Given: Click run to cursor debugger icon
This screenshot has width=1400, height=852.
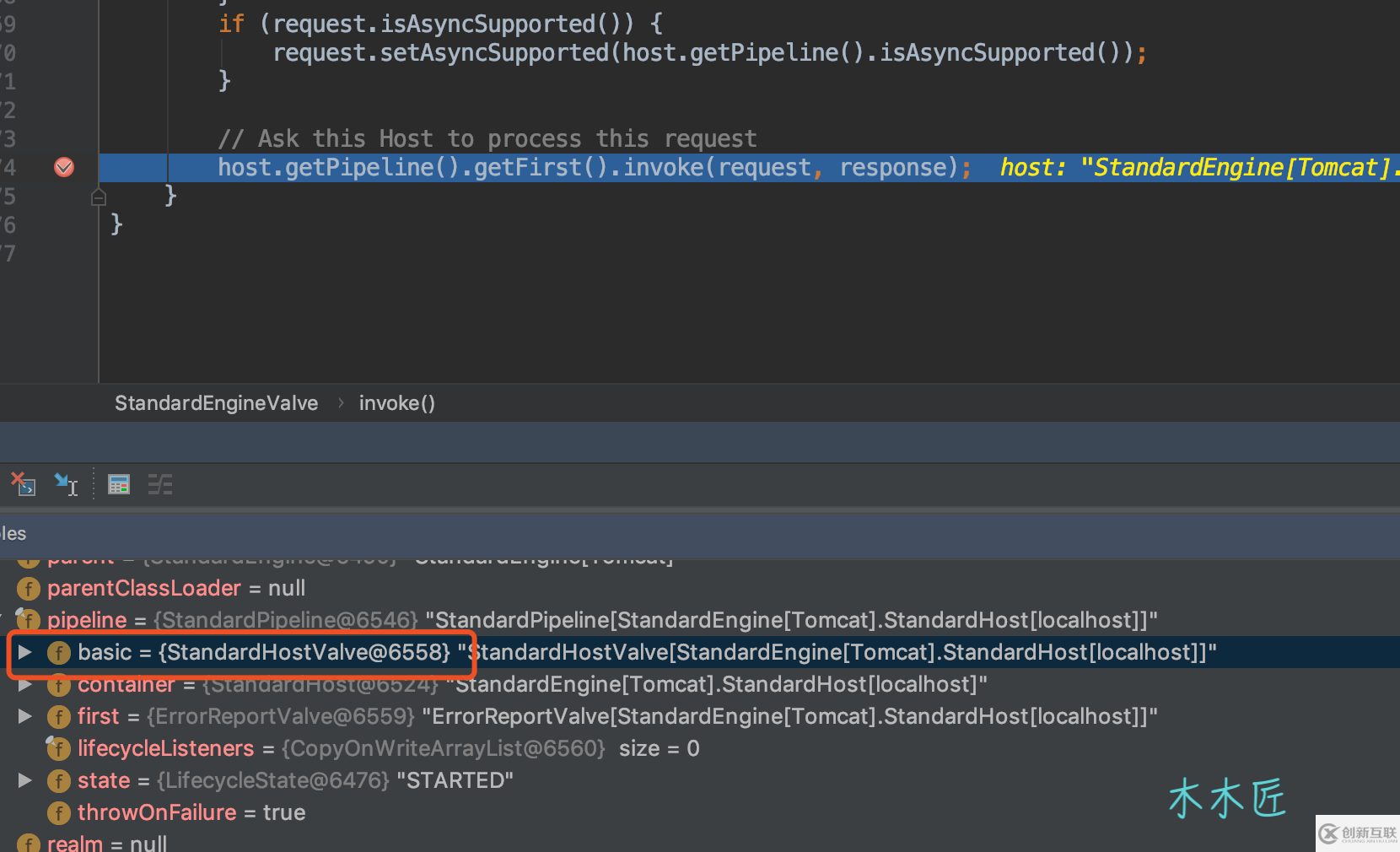Looking at the screenshot, I should click(67, 484).
